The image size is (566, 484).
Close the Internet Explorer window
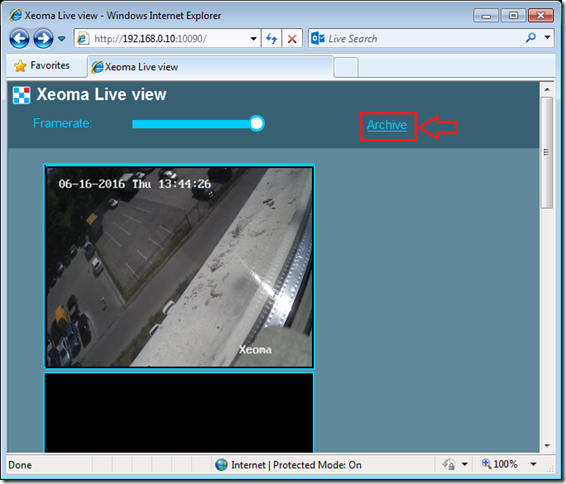(x=541, y=16)
